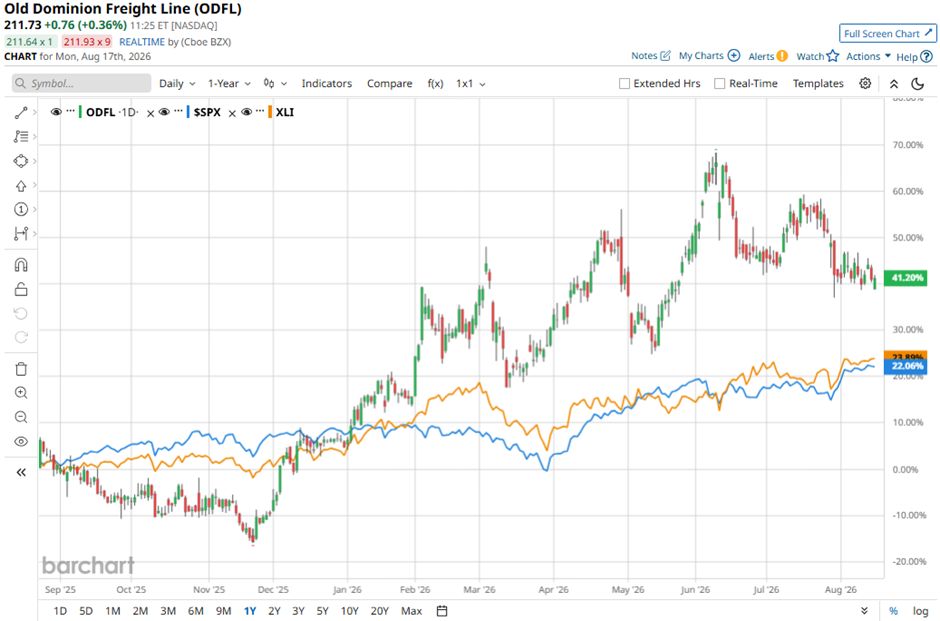The image size is (940, 621).
Task: Open the 1x1 layout dropdown
Action: [x=471, y=83]
